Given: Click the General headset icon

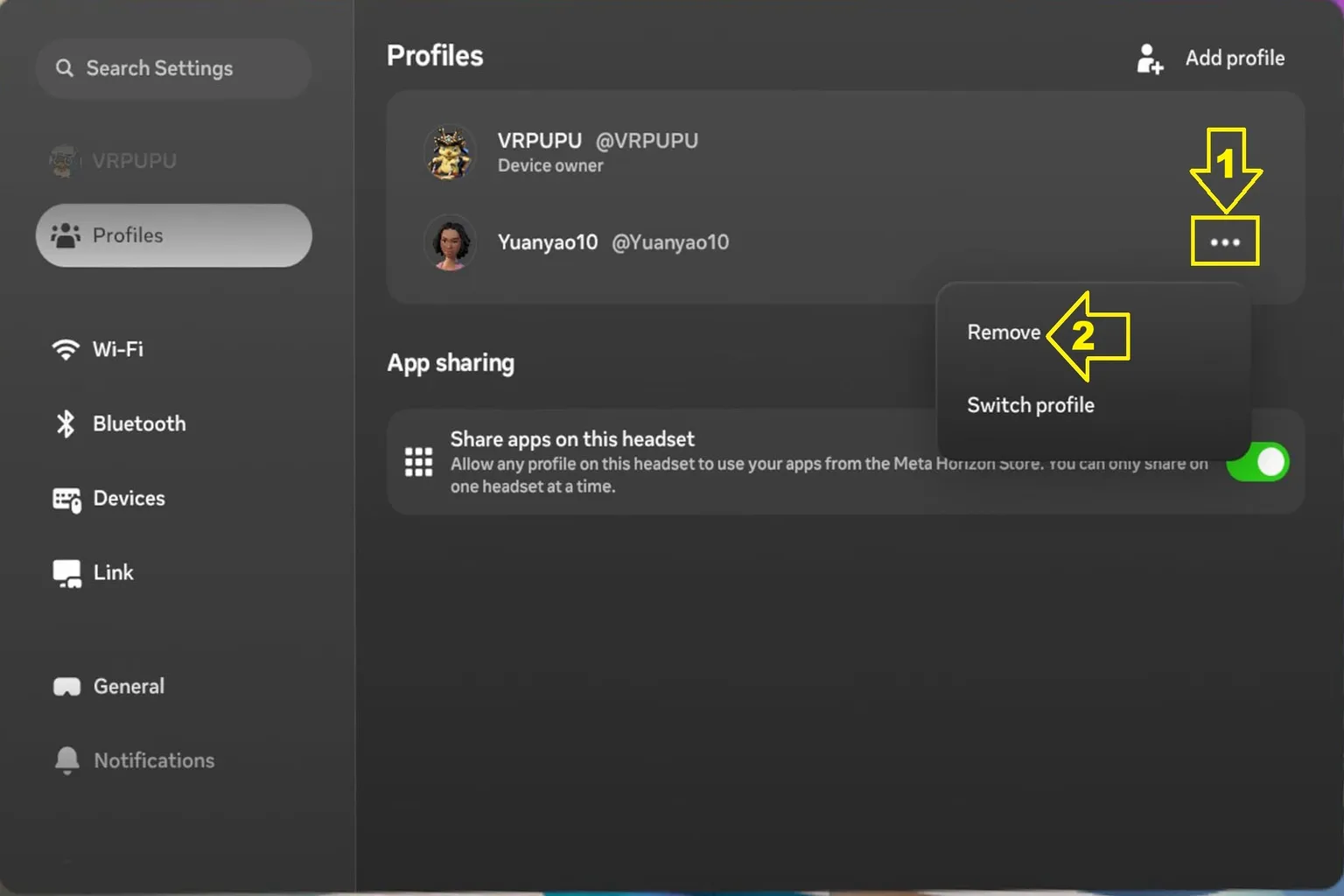Looking at the screenshot, I should pos(66,687).
